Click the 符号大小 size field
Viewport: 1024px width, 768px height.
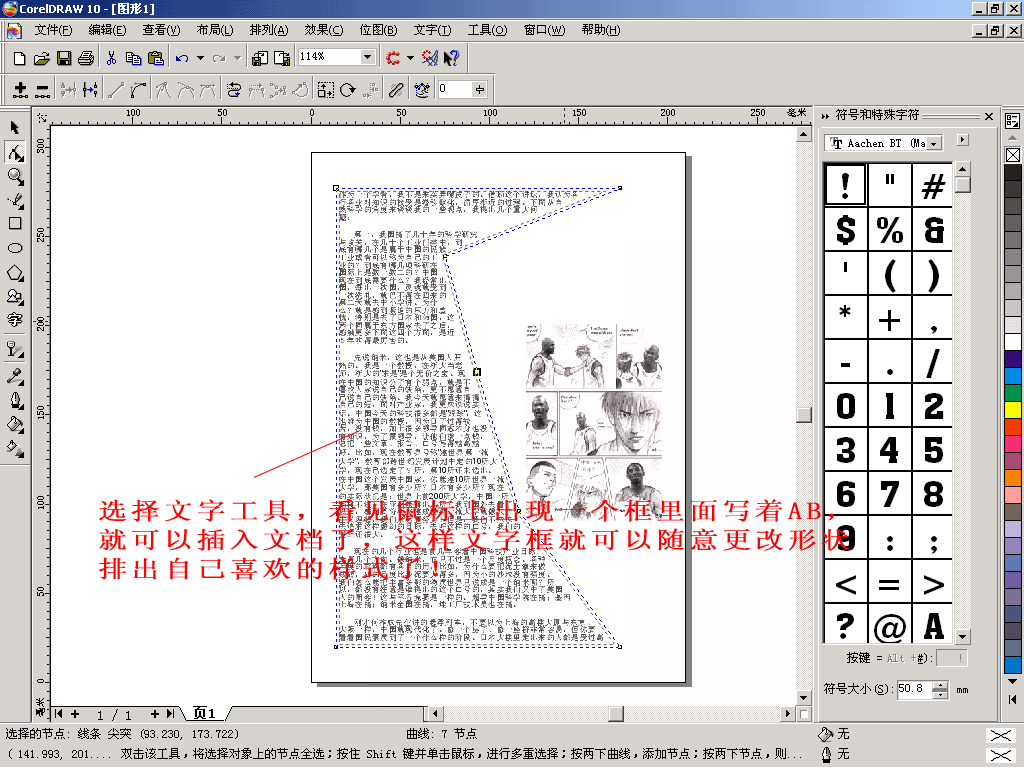914,689
